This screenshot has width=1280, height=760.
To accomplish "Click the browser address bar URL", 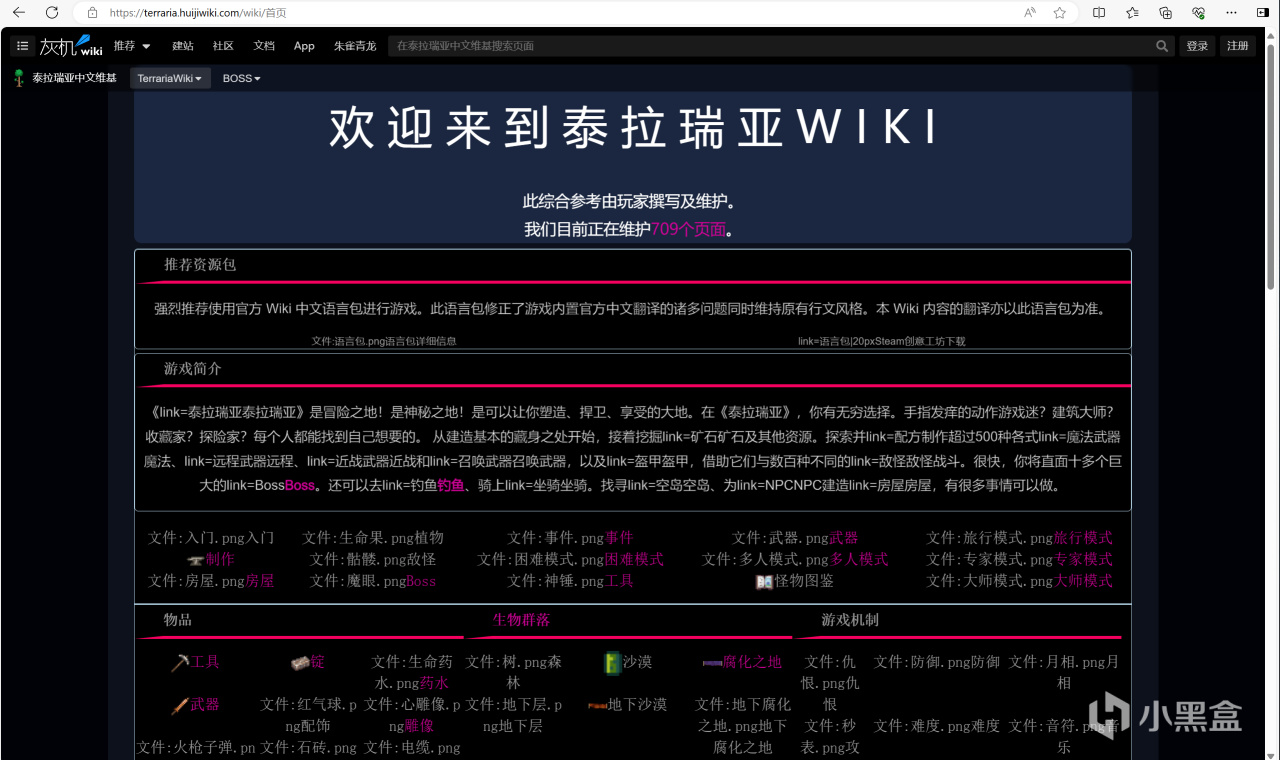I will pos(198,13).
